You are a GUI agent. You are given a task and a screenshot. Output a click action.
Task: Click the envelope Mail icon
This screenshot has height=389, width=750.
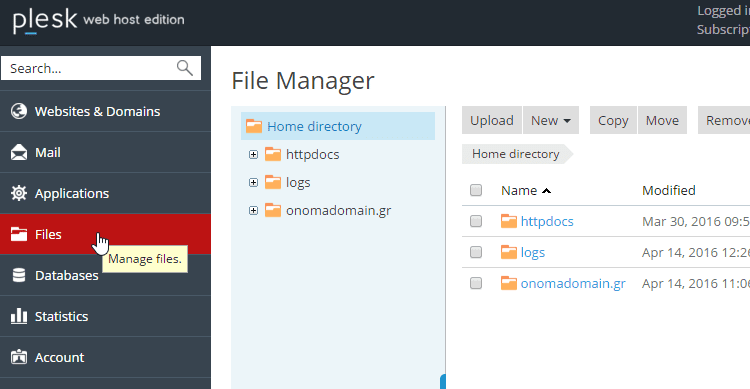pyautogui.click(x=19, y=152)
